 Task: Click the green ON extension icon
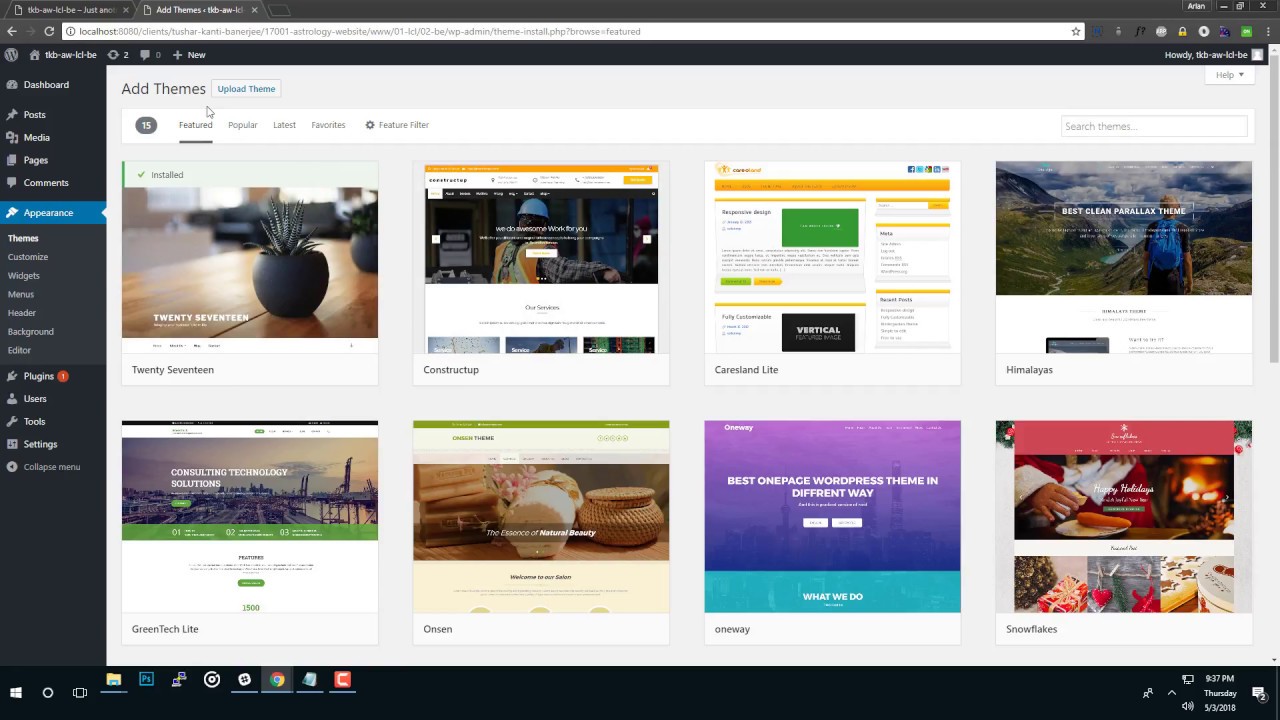1247,31
